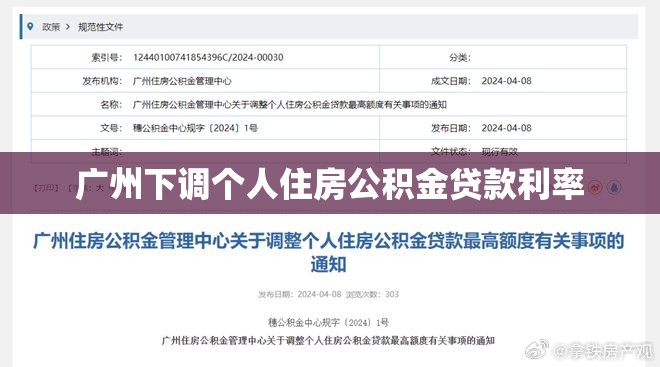The image size is (660, 367).
Task: Click the 名称 row notice title text
Action: click(290, 104)
